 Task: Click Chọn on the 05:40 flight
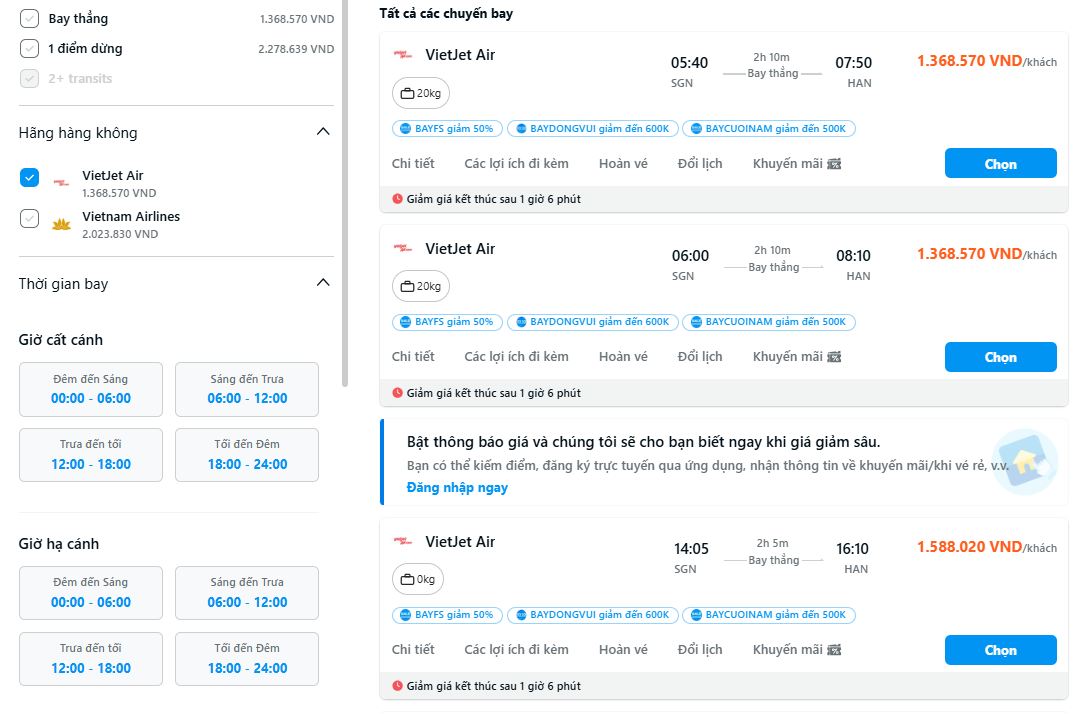pos(1000,163)
